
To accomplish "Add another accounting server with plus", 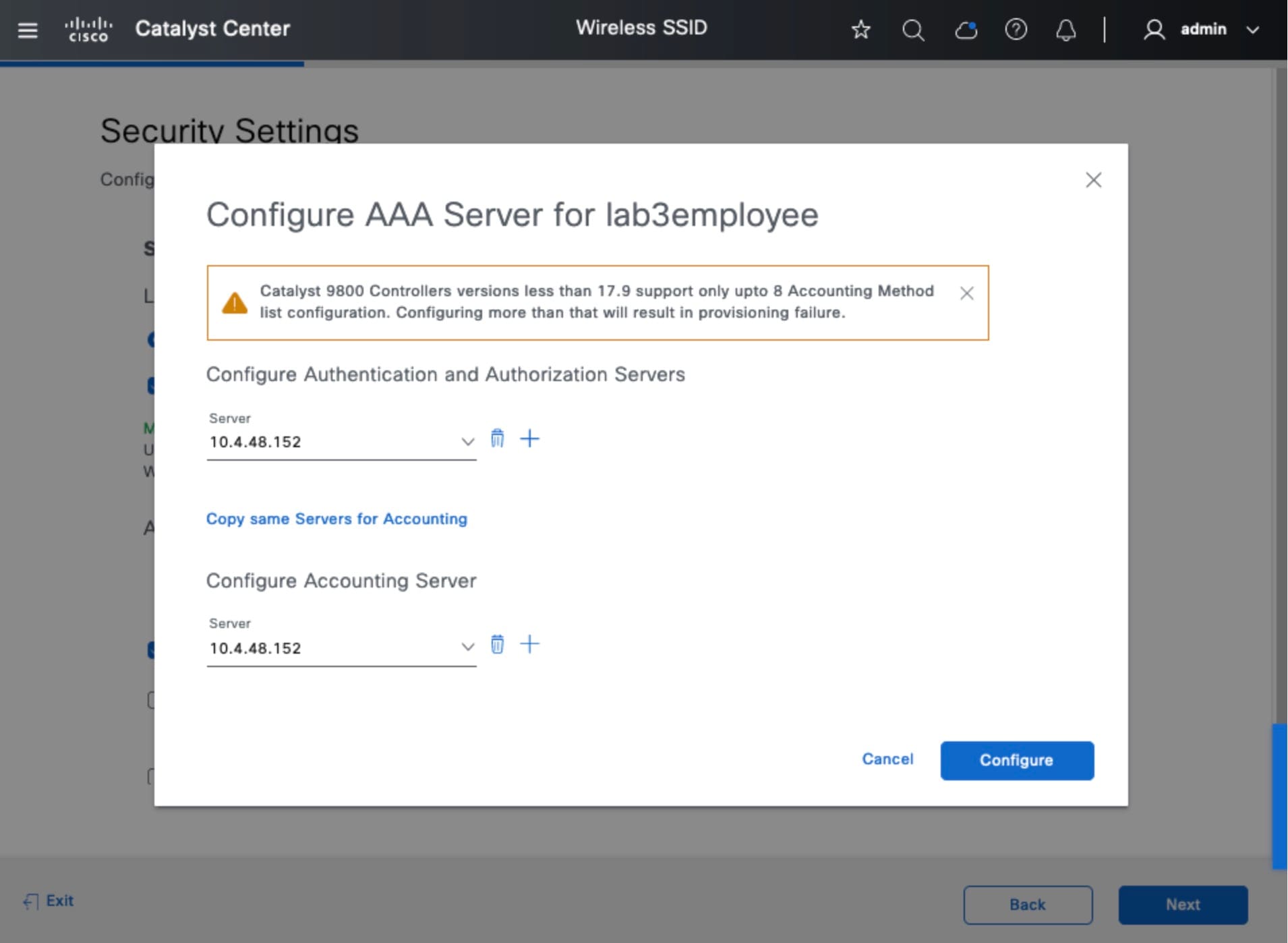I will [x=530, y=644].
